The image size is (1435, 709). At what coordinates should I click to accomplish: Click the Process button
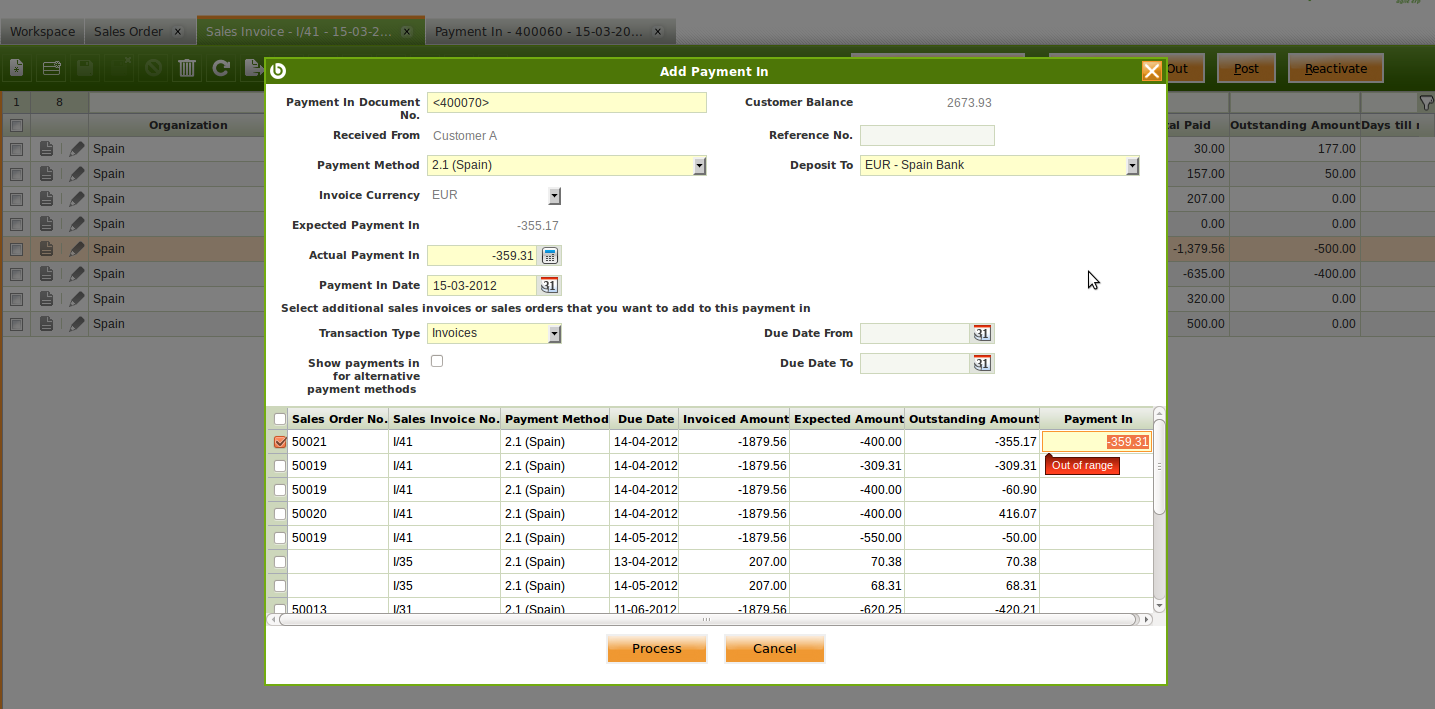point(656,649)
